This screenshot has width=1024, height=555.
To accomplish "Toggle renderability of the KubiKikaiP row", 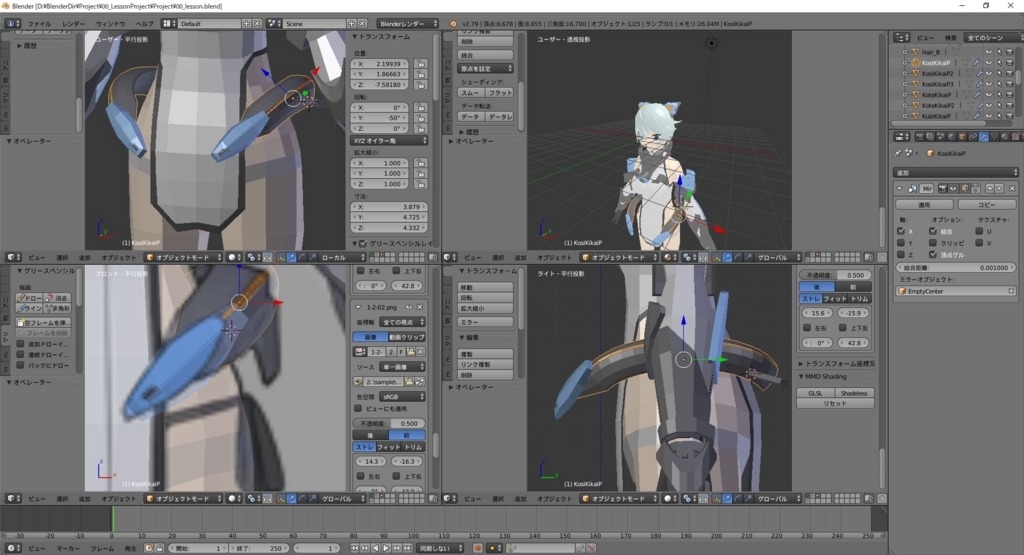I will (x=1010, y=116).
